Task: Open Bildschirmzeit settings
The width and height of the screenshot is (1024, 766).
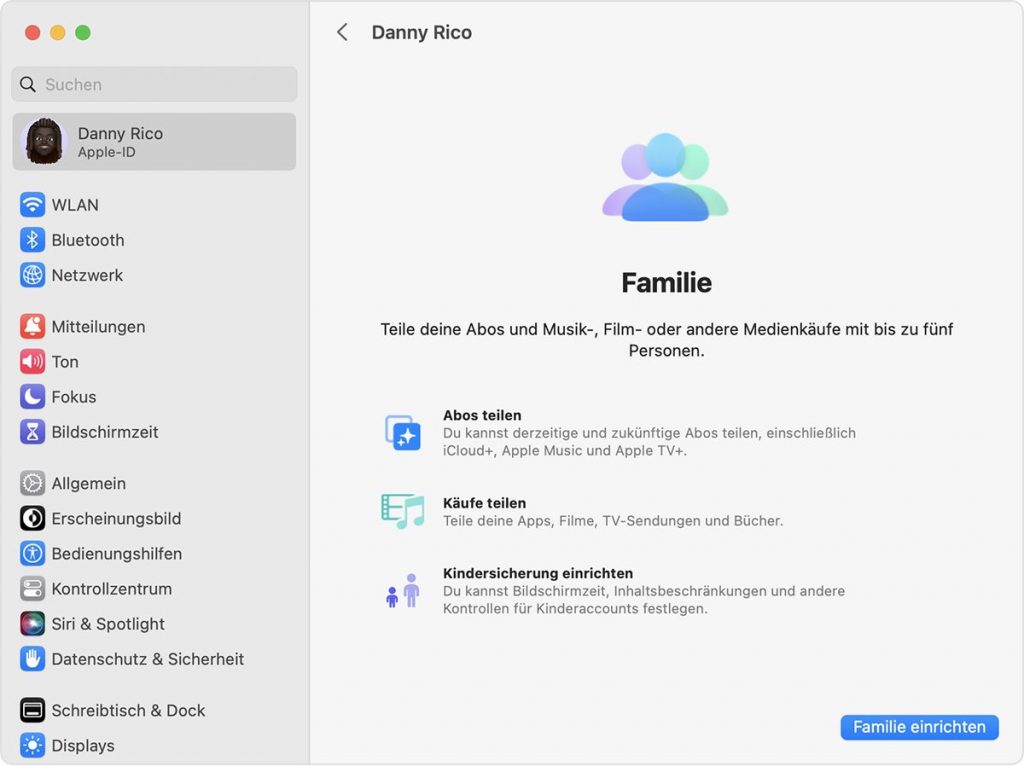Action: (x=105, y=431)
